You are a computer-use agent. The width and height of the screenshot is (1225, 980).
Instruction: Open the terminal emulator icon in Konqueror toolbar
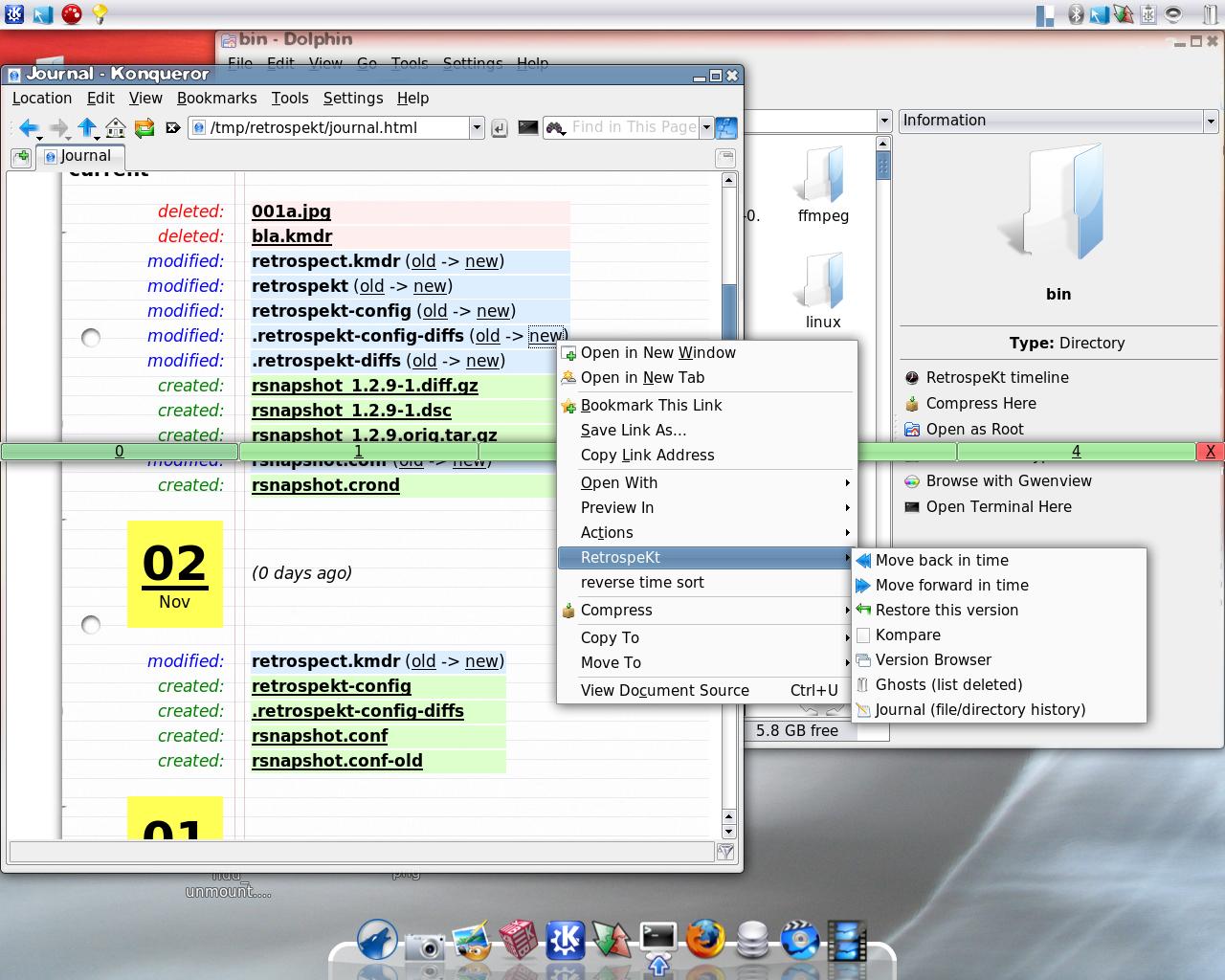[527, 127]
